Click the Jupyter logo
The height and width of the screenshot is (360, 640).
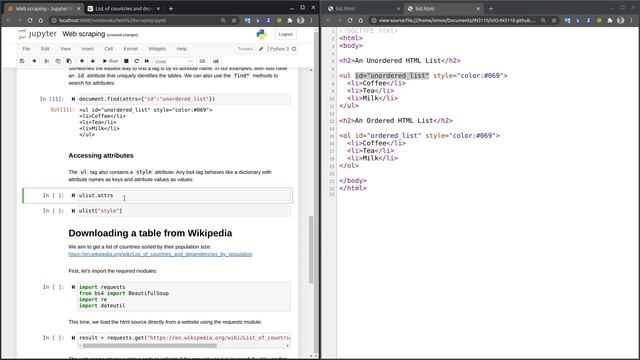coord(37,34)
